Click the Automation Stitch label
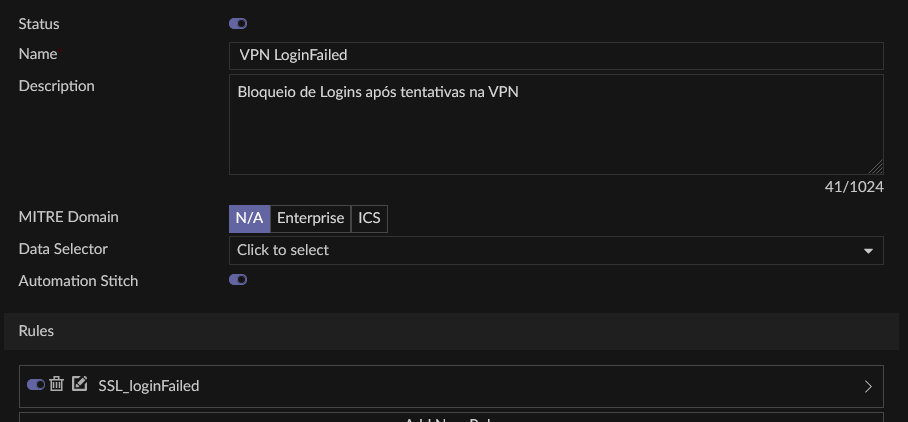Viewport: 908px width, 422px height. [x=79, y=281]
